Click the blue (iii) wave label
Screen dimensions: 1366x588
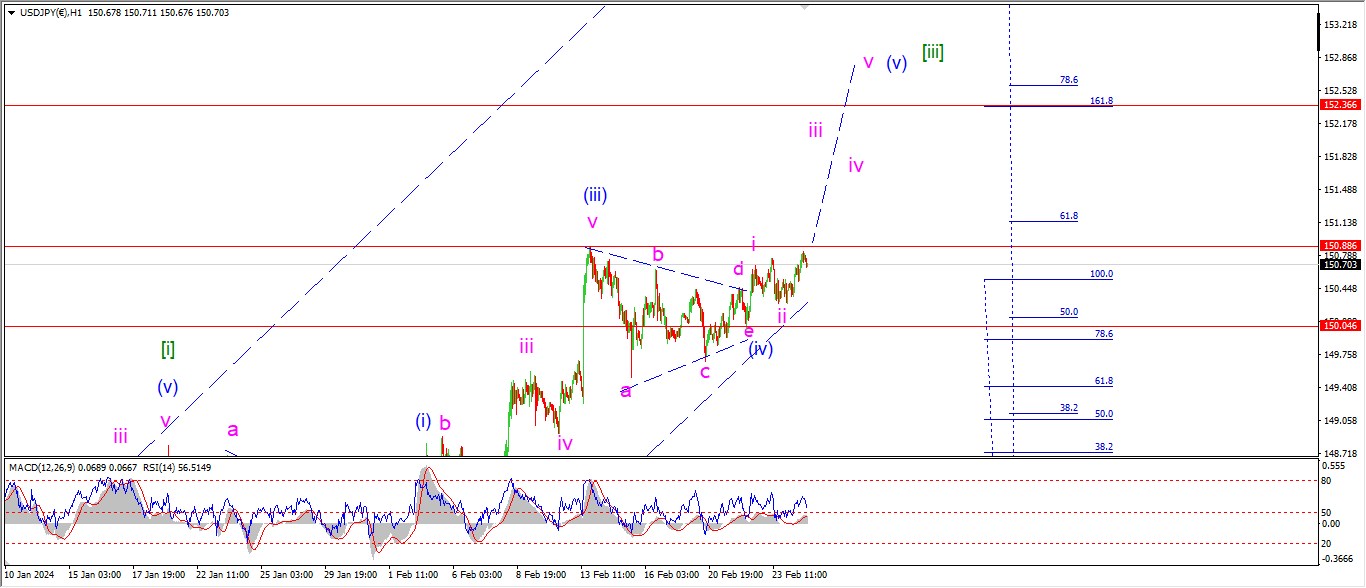595,195
